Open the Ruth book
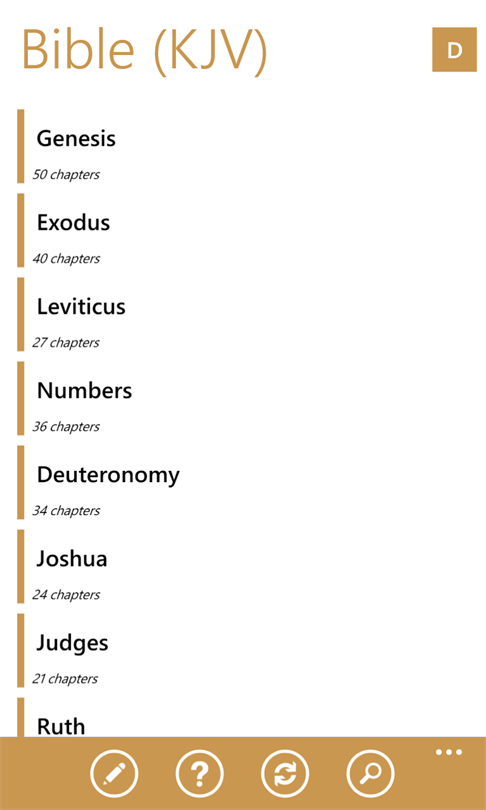Image resolution: width=486 pixels, height=810 pixels. pyautogui.click(x=61, y=727)
